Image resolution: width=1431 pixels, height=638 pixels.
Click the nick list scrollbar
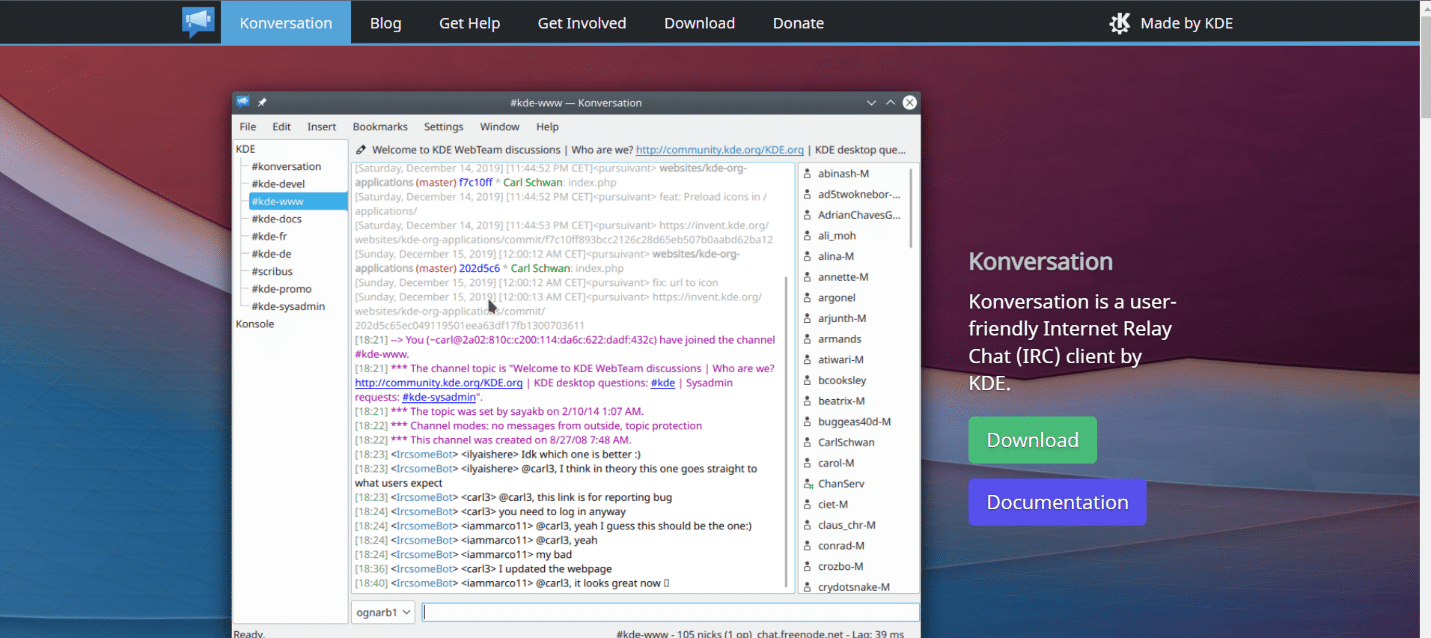point(911,208)
